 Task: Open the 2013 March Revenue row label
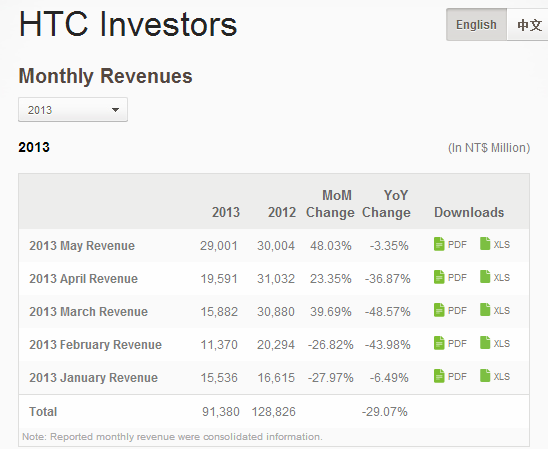coord(88,312)
